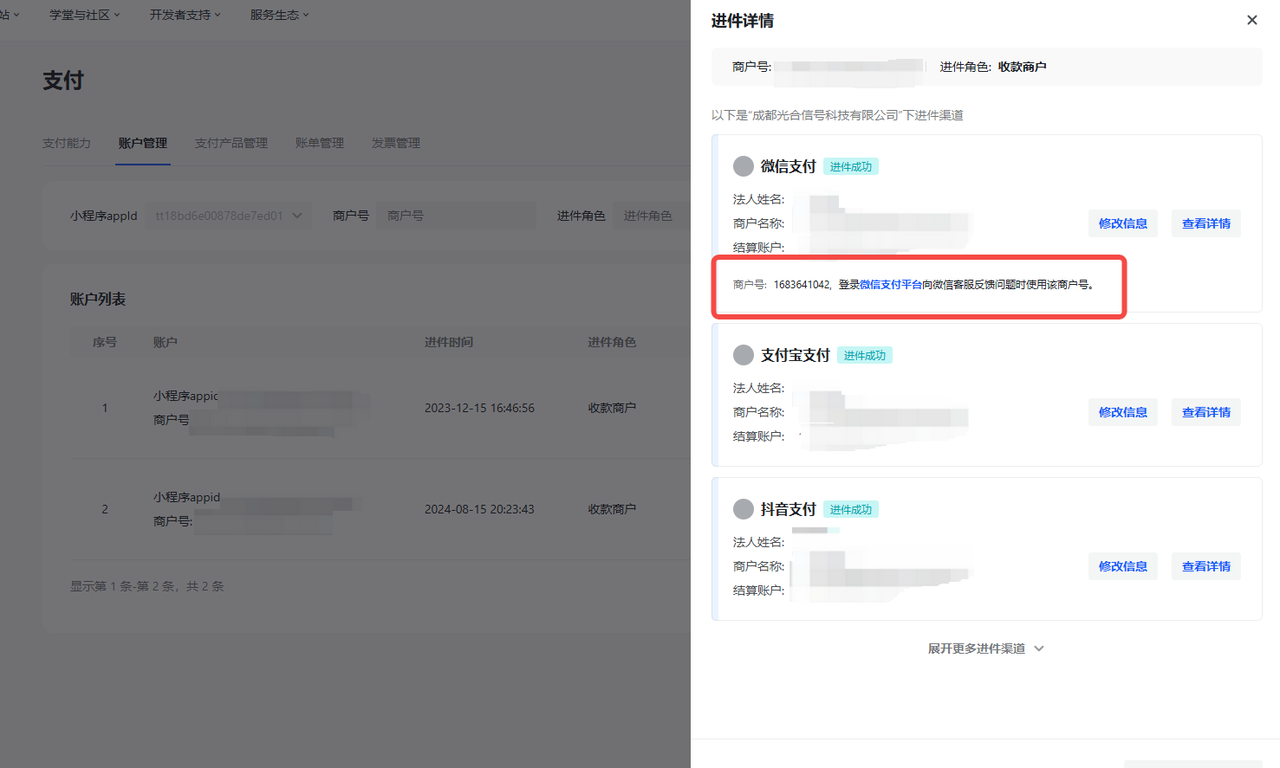Open the 服务生态 dropdown menu

[279, 15]
